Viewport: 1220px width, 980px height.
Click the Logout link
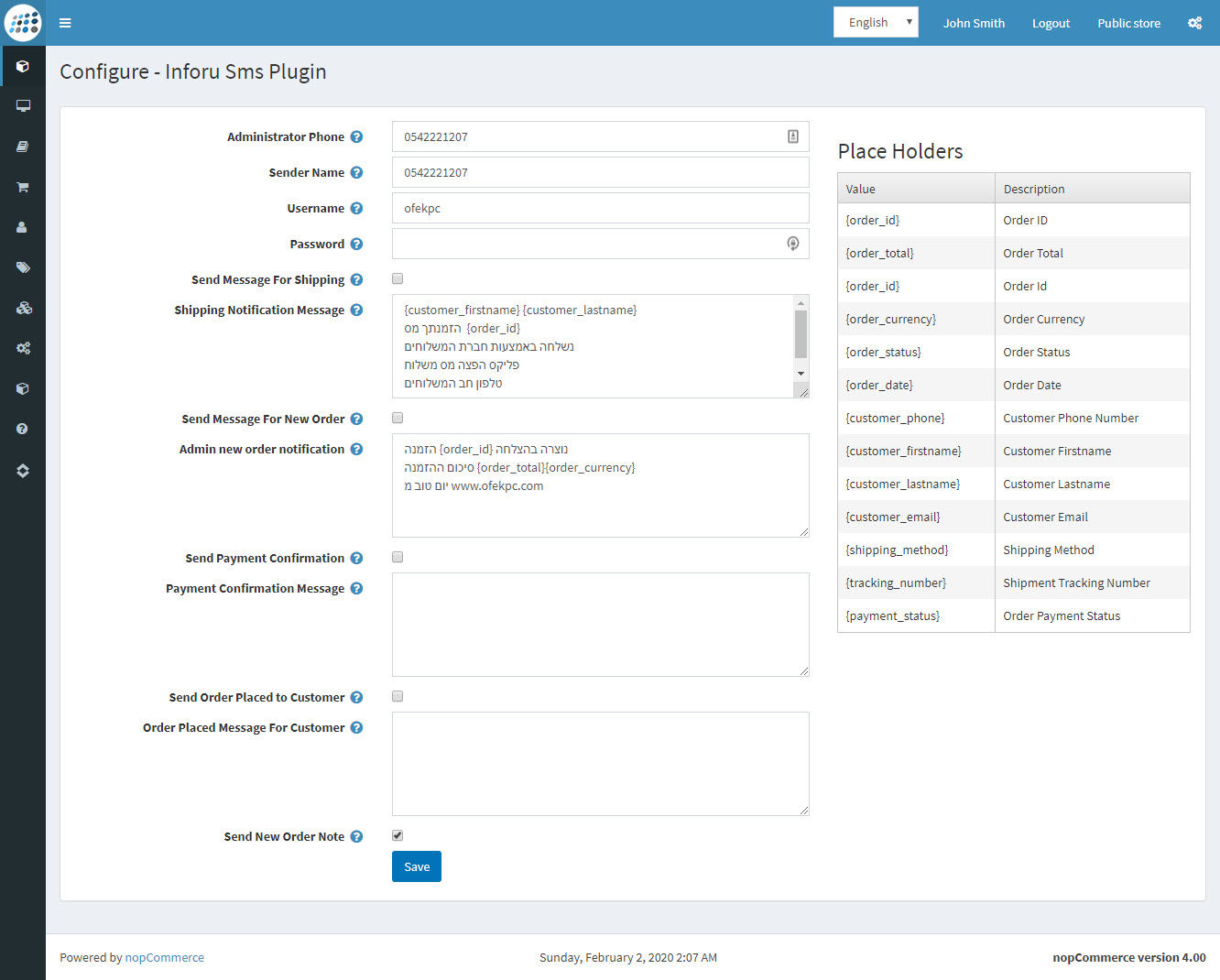tap(1051, 23)
